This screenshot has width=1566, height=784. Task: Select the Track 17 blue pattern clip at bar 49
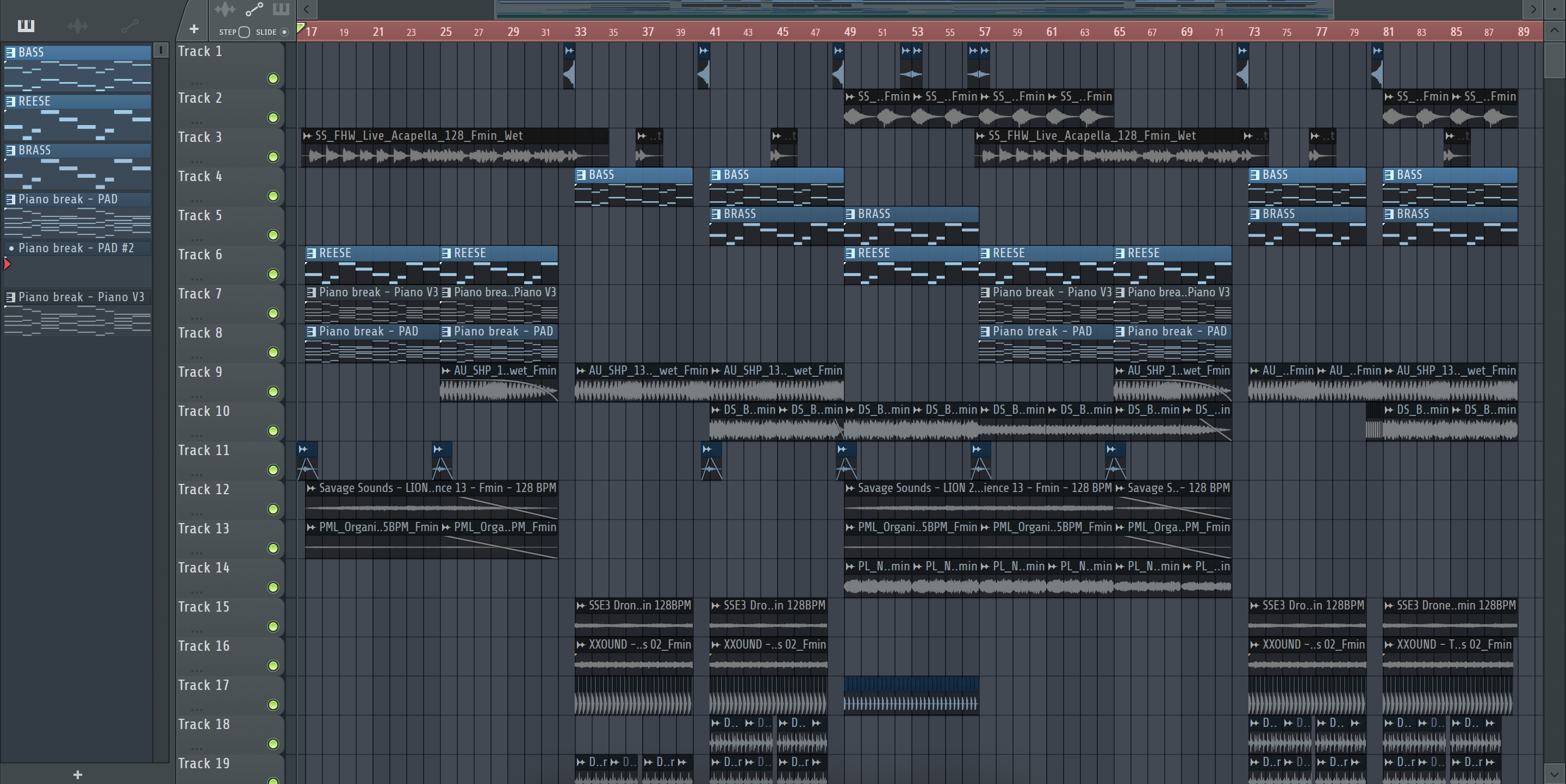pos(911,694)
